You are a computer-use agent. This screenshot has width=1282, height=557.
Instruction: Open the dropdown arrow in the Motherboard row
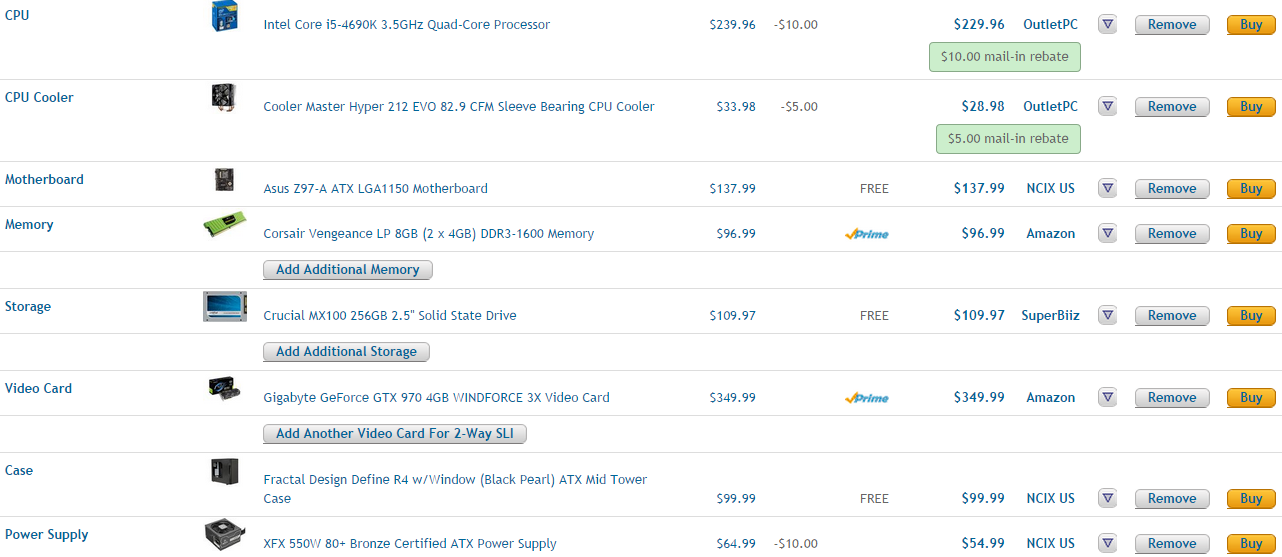(1107, 188)
